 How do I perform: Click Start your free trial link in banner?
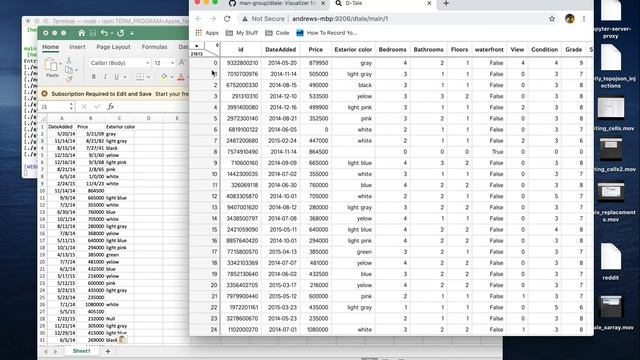pos(172,94)
